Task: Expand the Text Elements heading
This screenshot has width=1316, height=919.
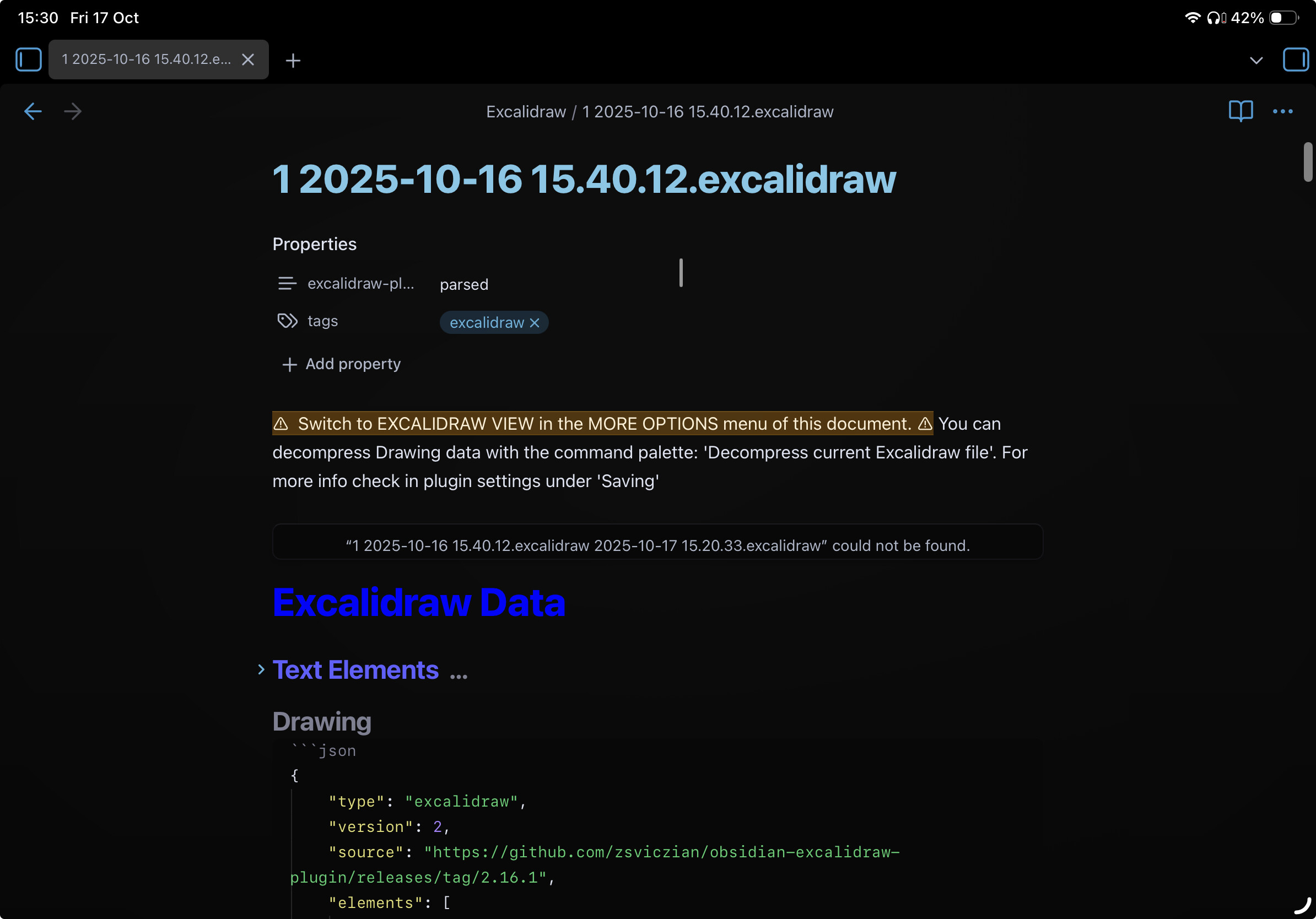Action: tap(261, 670)
